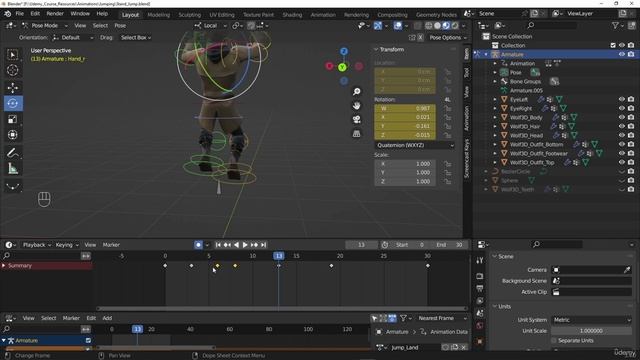Viewport: 640px width, 360px height.
Task: Open the Unit System Metric dropdown
Action: pos(591,320)
